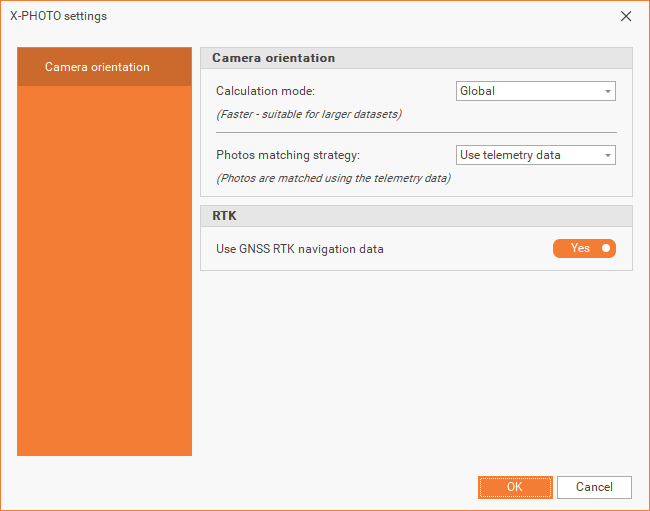Image resolution: width=650 pixels, height=511 pixels.
Task: Open the Photos matching strategy dropdown
Action: (x=528, y=155)
